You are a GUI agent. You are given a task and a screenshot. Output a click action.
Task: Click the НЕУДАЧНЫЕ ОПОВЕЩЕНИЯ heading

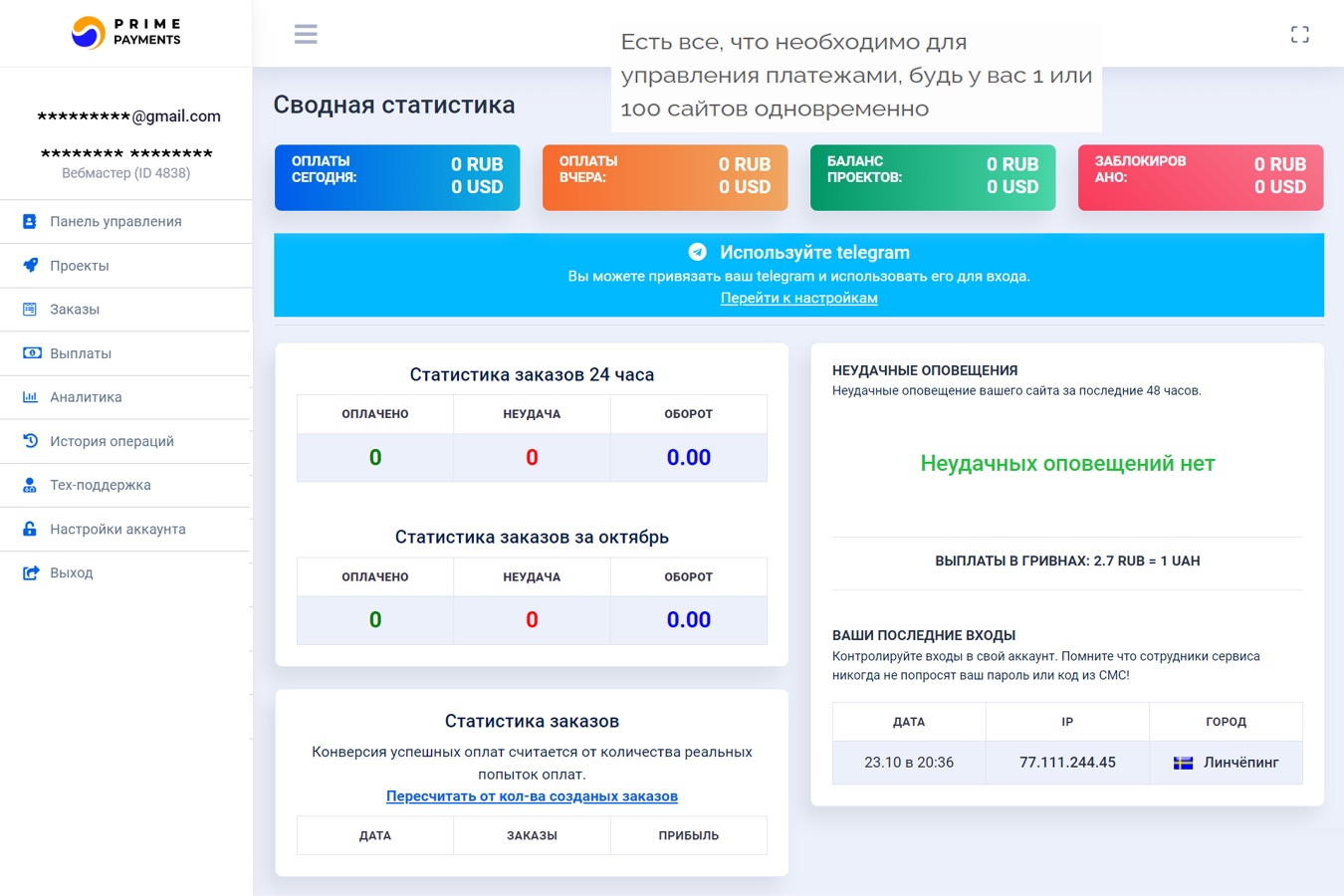click(x=925, y=370)
